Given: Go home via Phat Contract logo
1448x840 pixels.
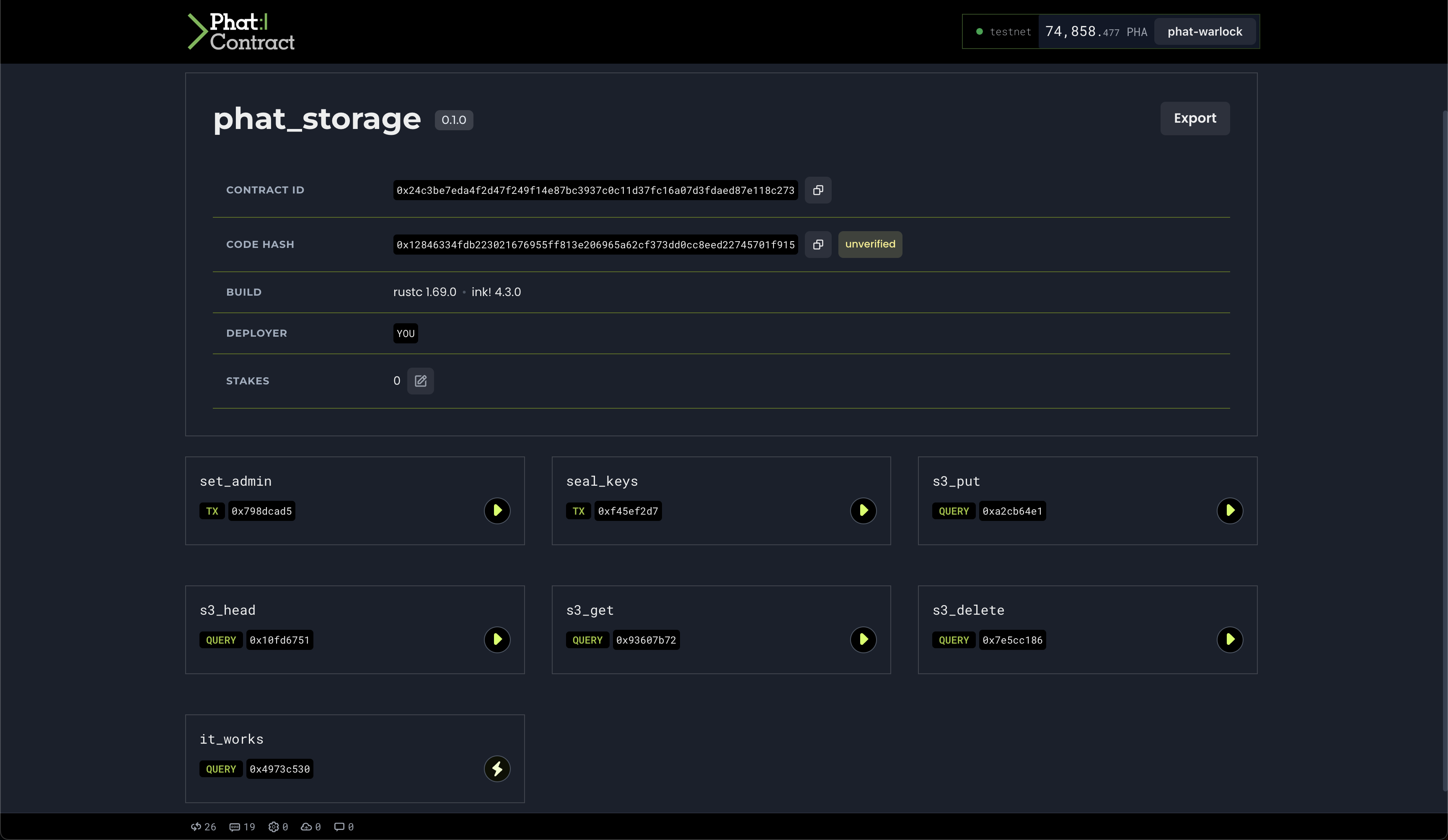Looking at the screenshot, I should coord(241,31).
